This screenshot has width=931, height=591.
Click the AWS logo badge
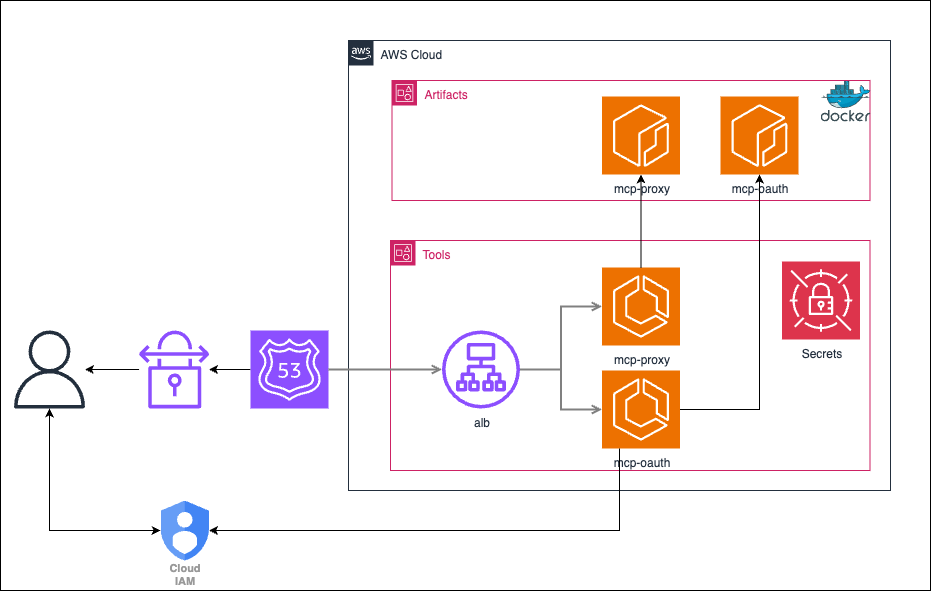361,53
